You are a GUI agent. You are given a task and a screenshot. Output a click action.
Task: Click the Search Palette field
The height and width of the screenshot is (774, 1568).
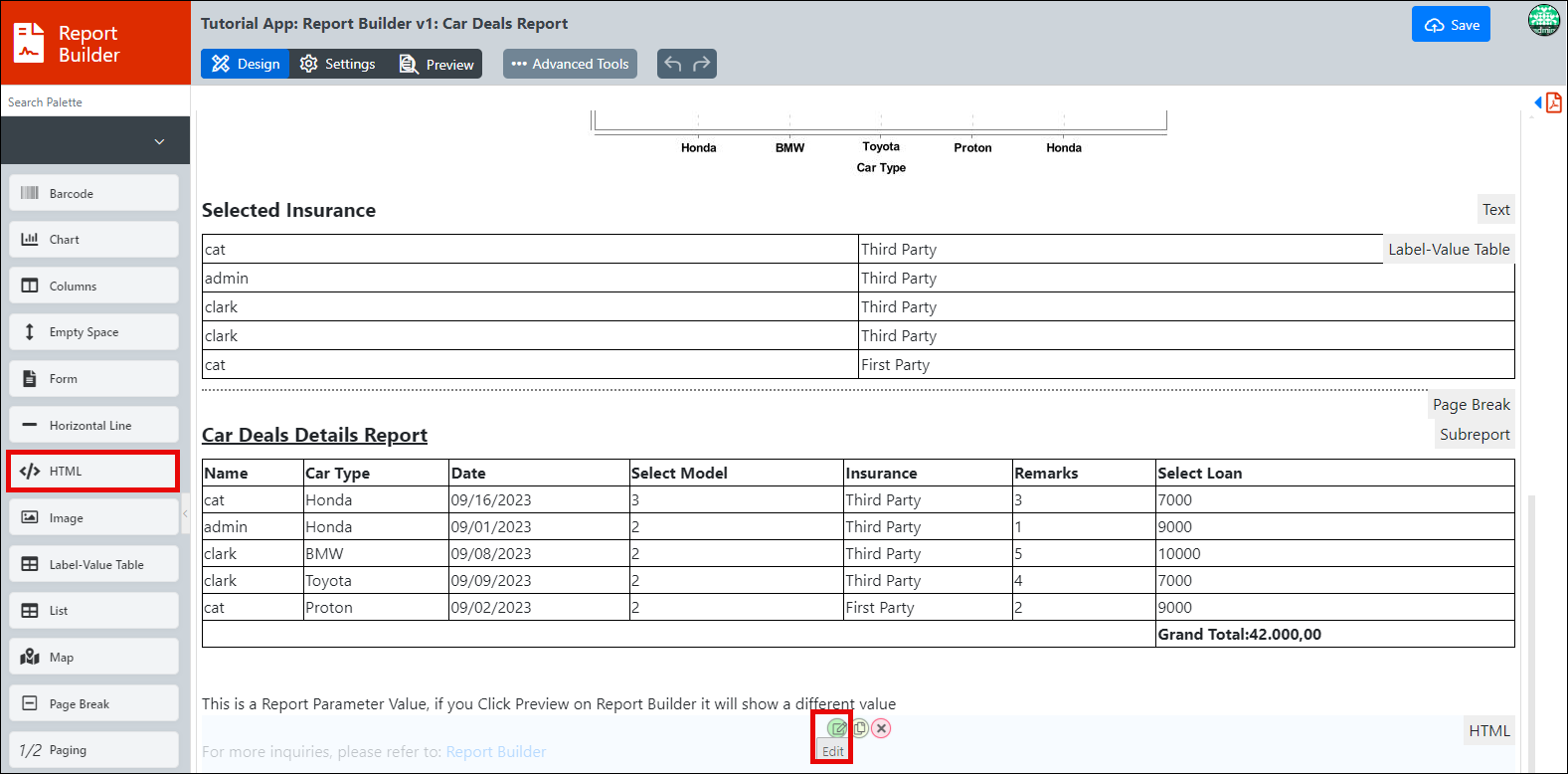95,101
